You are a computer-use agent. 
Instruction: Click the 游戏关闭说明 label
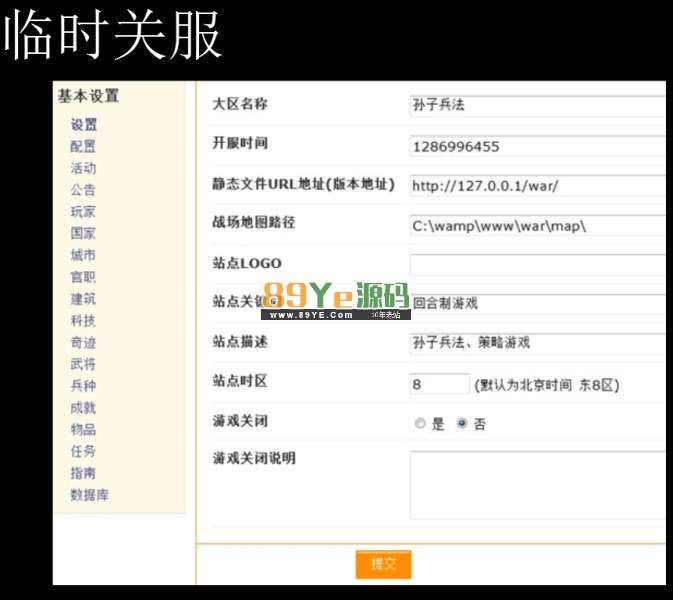click(x=254, y=458)
